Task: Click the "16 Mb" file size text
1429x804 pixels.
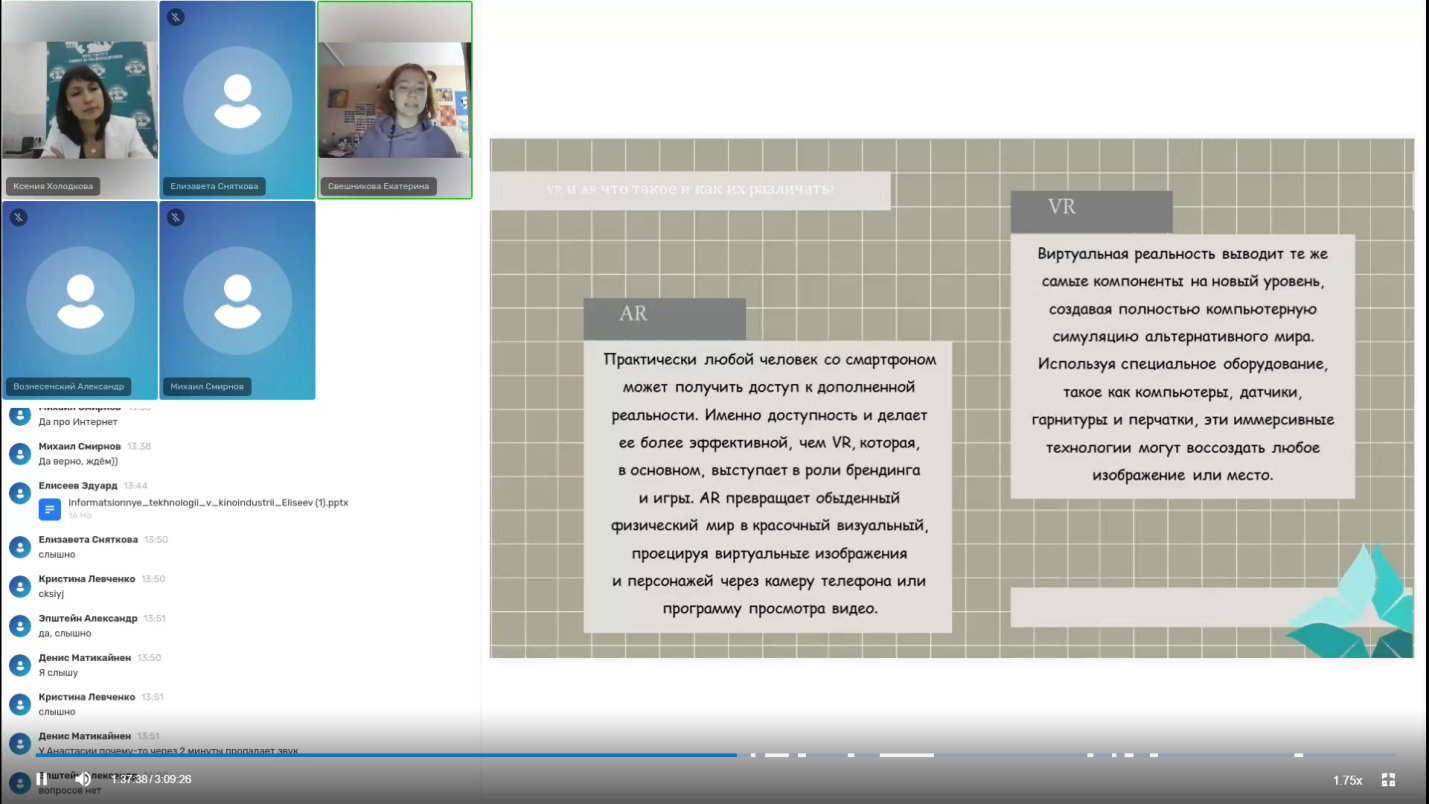Action: tap(80, 516)
